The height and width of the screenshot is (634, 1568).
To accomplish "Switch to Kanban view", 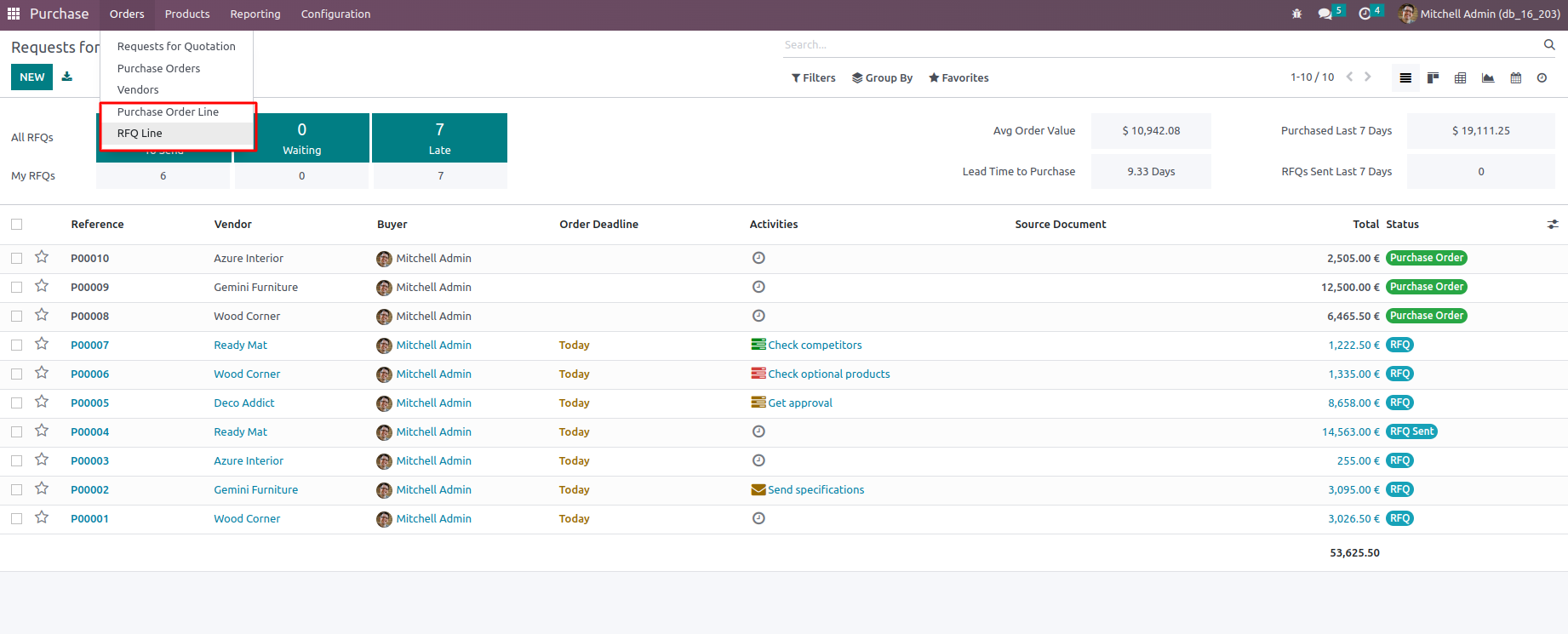I will coord(1433,77).
